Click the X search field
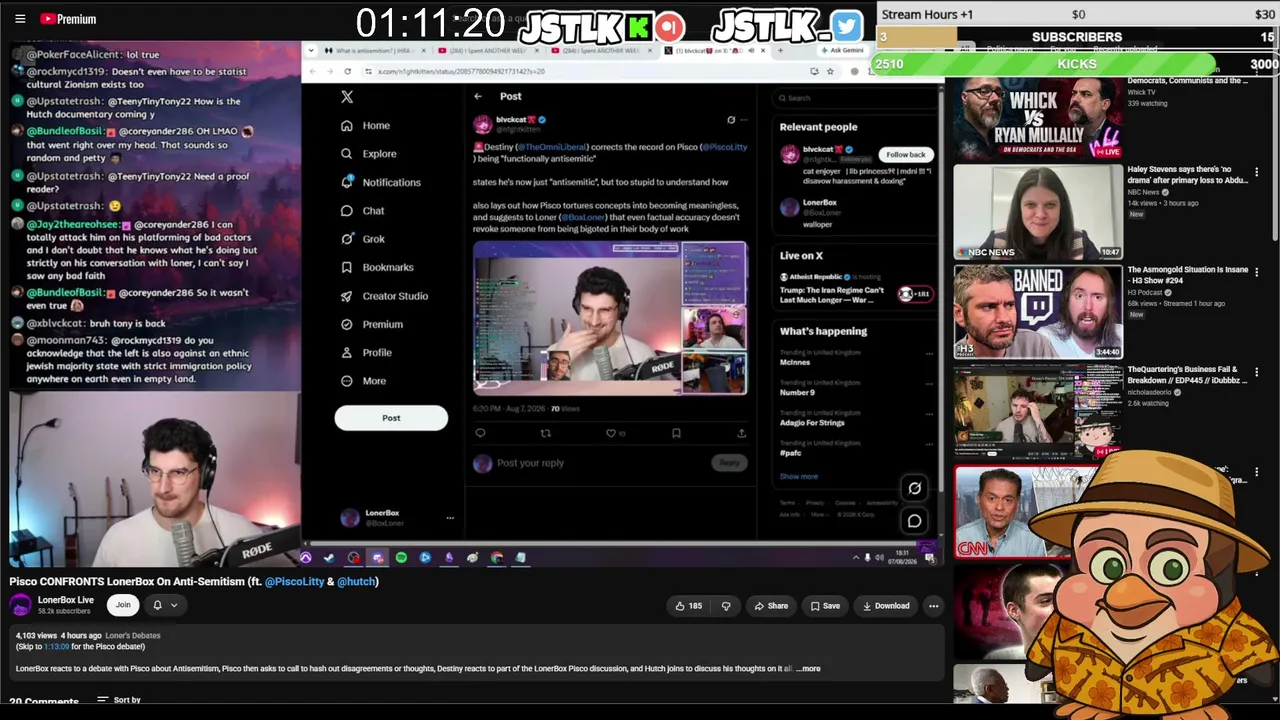This screenshot has width=1280, height=720. [x=855, y=97]
